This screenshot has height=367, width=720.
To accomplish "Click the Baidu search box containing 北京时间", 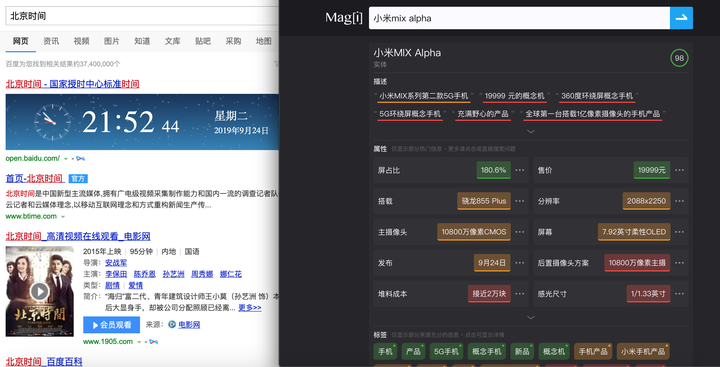I will point(142,16).
